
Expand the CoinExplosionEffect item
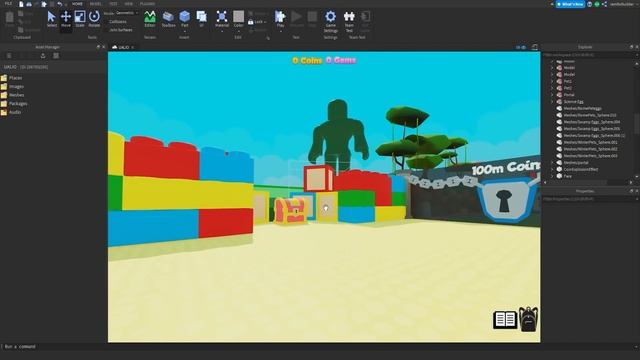552,169
